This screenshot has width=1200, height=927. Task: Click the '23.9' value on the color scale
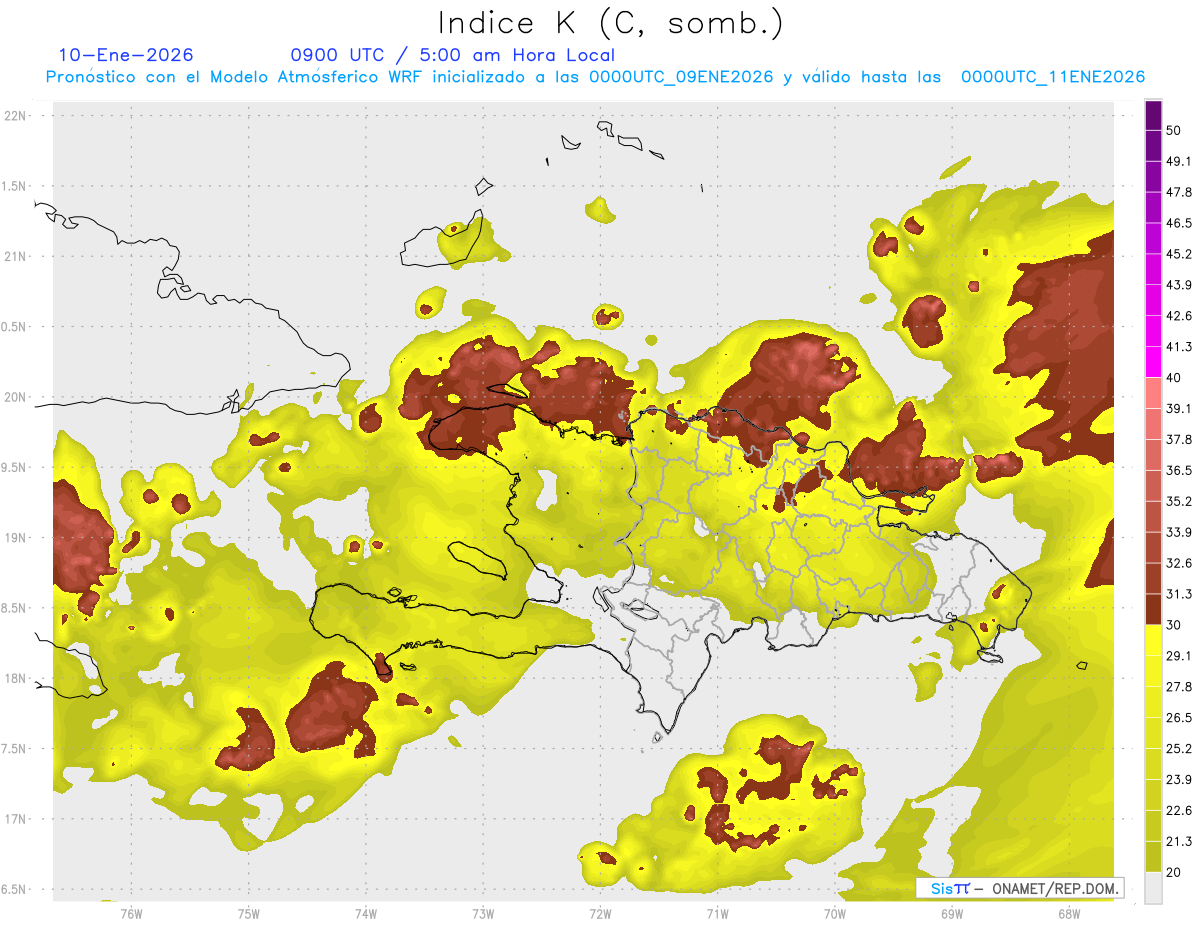click(1179, 779)
